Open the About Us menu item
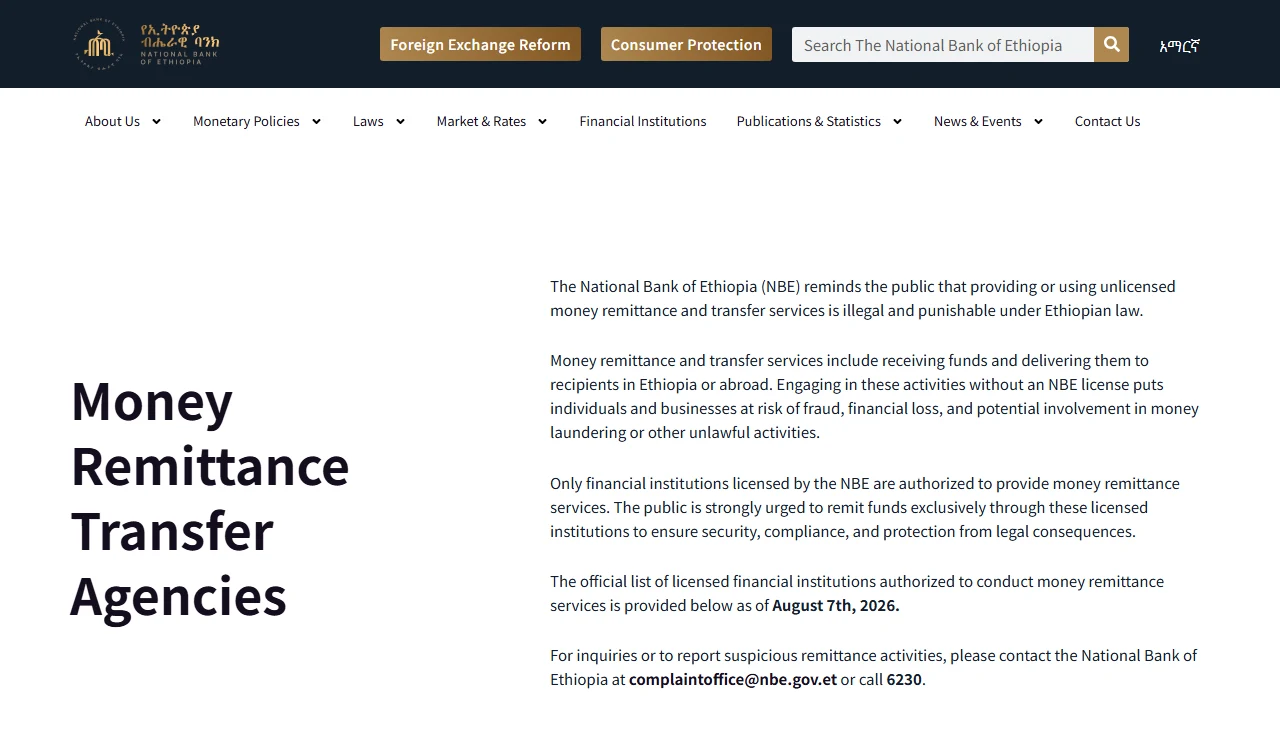1280x740 pixels. pyautogui.click(x=112, y=121)
